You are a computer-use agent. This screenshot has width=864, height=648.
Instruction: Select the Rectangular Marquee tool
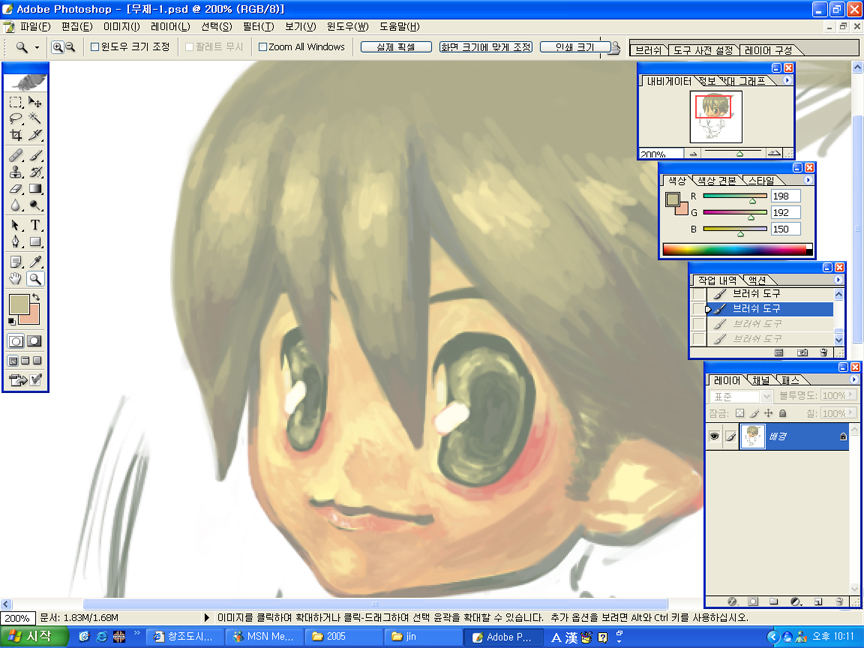[x=16, y=102]
